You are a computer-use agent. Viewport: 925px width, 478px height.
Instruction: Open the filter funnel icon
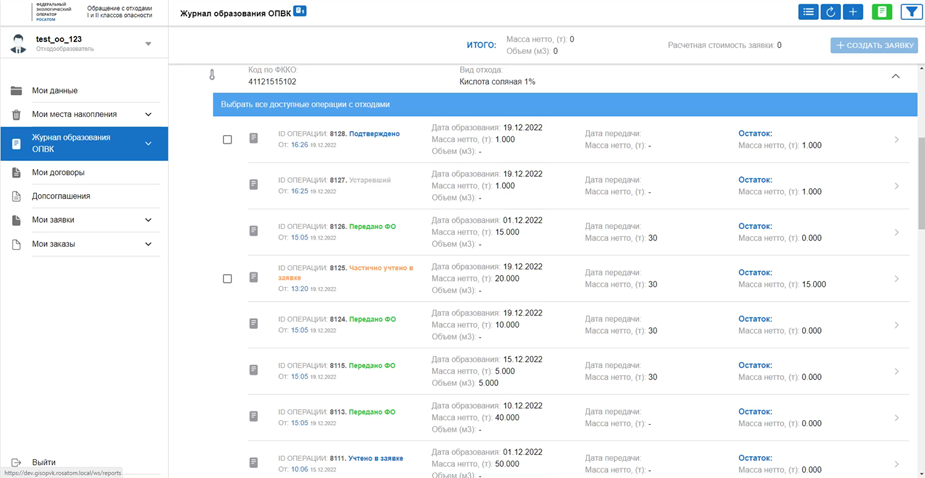(911, 12)
